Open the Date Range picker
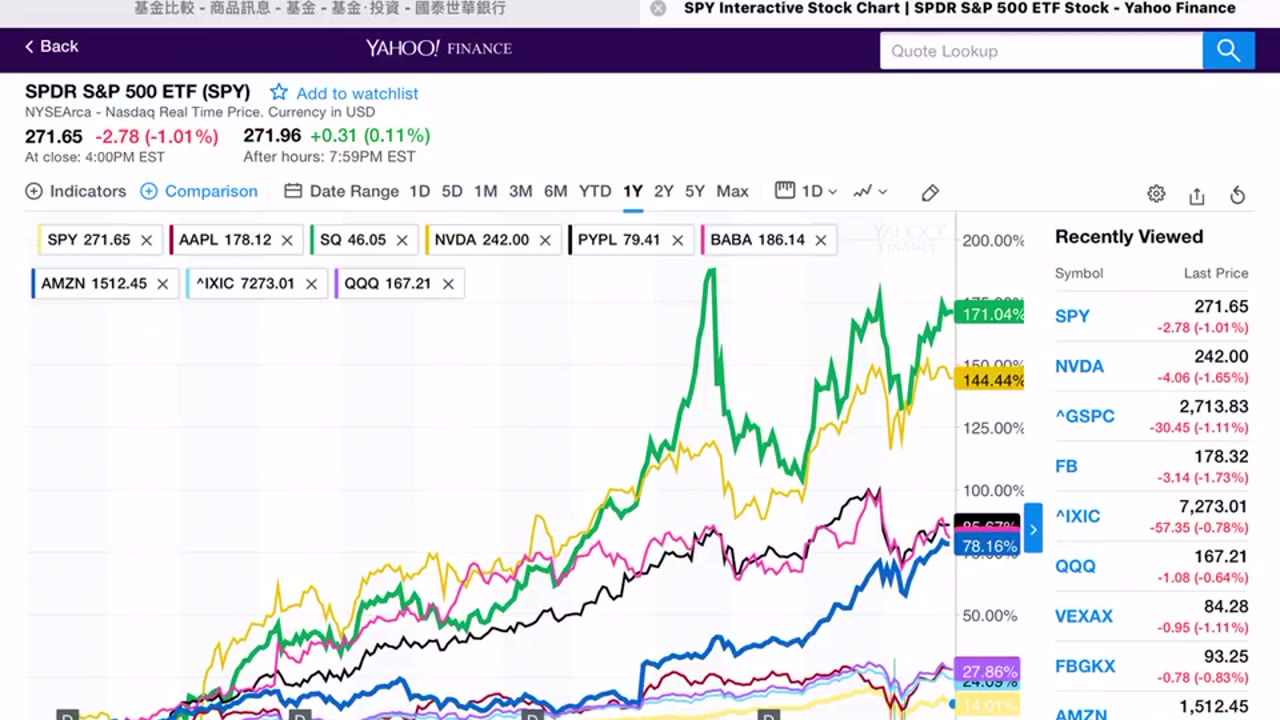 [341, 191]
